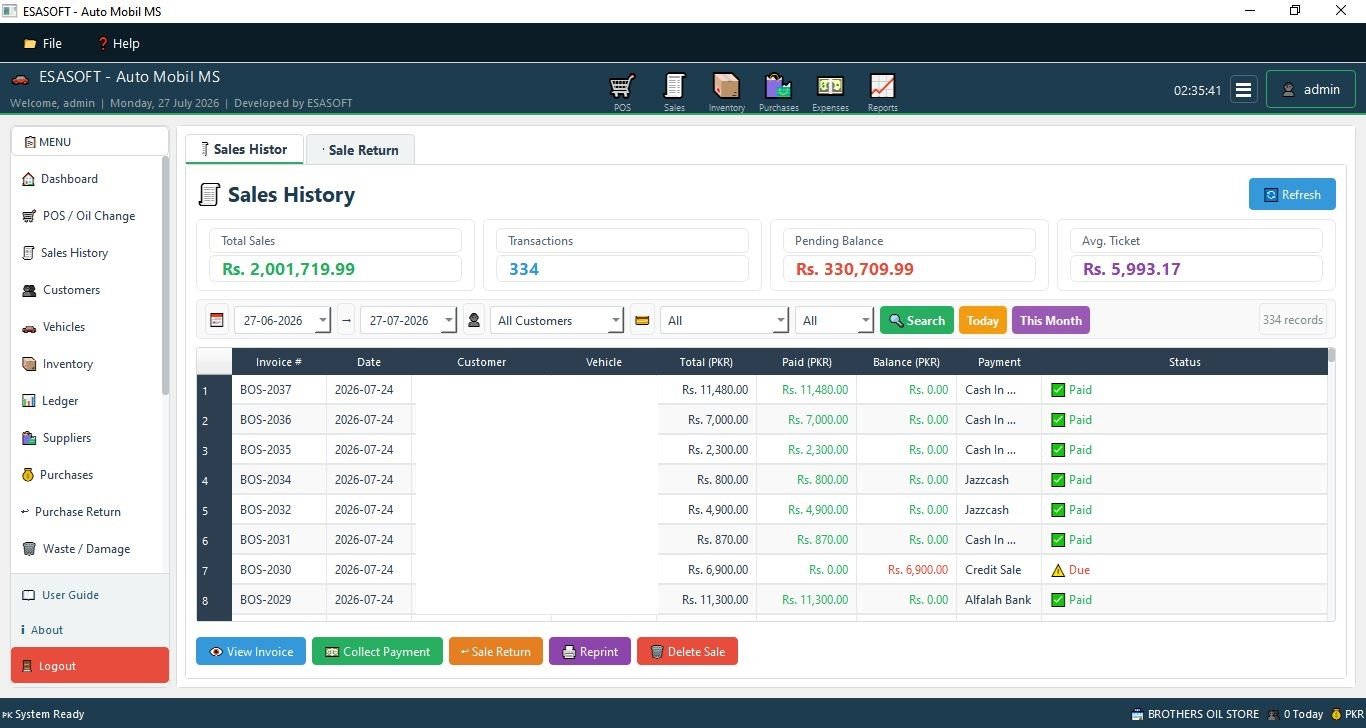Click the sales table vertical scrollbar
Image resolution: width=1366 pixels, height=728 pixels.
[1331, 355]
